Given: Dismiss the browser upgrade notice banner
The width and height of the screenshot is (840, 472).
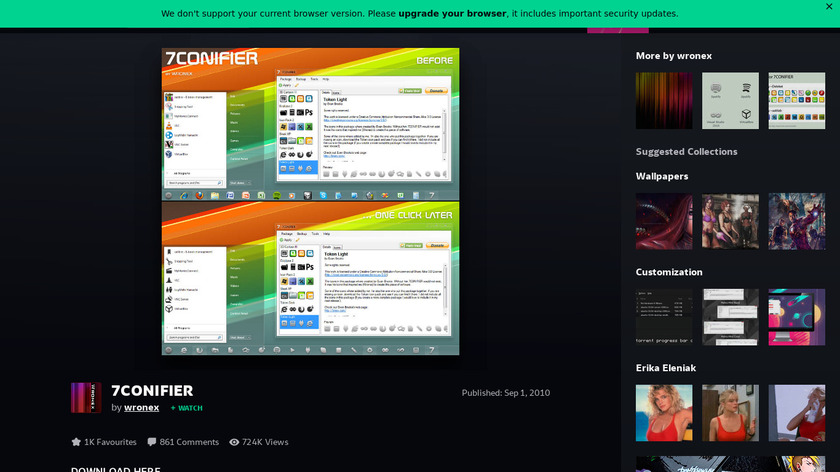Looking at the screenshot, I should 829,6.
